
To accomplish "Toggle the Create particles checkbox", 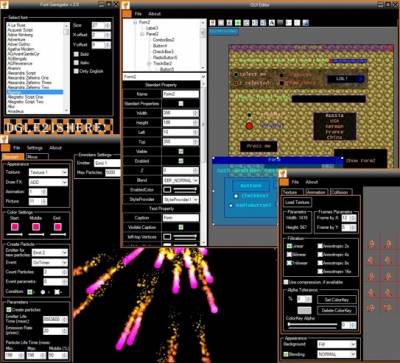I will pos(9,310).
